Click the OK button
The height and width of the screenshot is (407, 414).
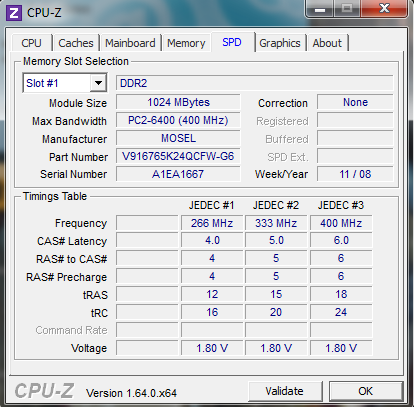[366, 391]
